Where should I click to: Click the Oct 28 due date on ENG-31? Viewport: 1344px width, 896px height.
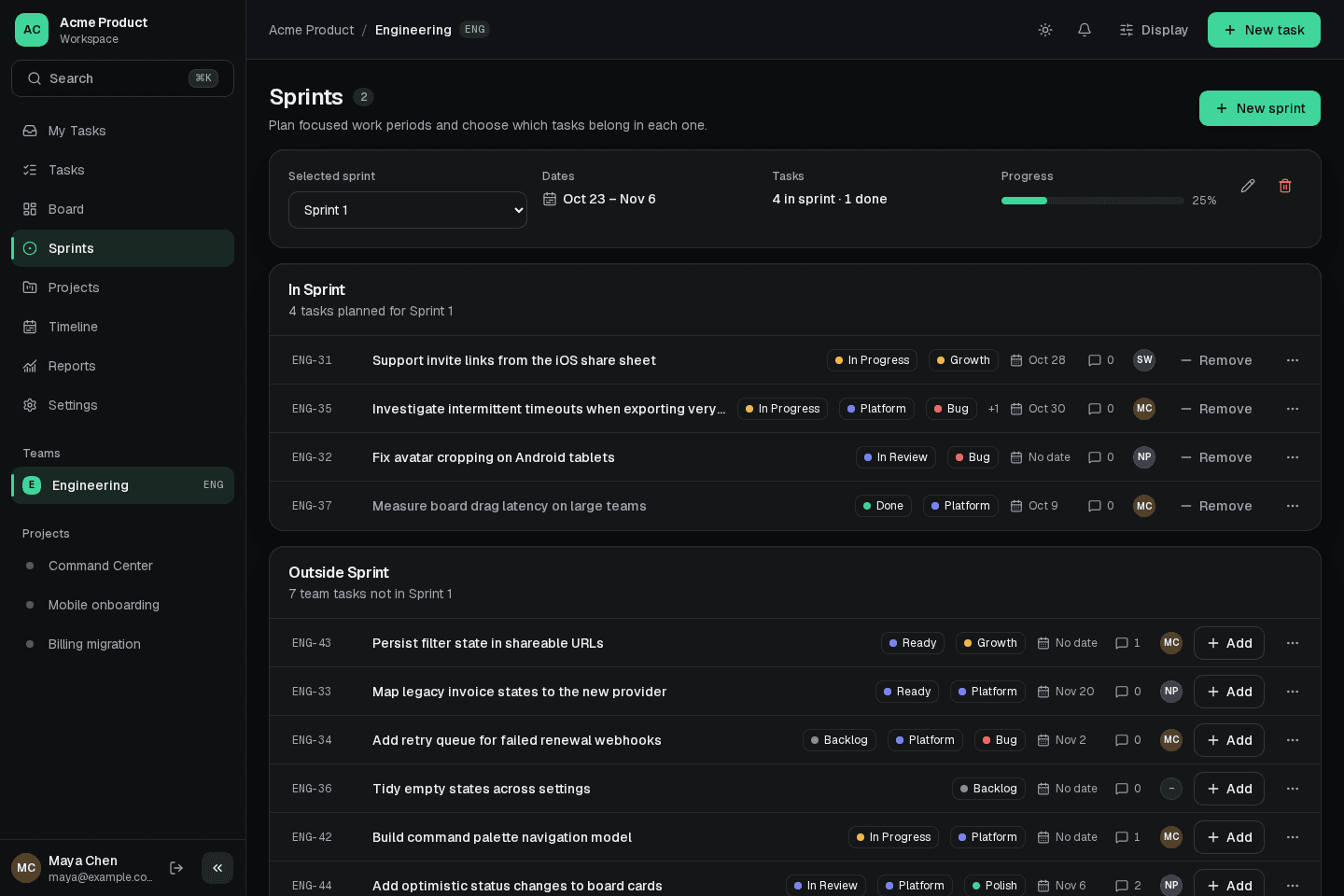1038,360
